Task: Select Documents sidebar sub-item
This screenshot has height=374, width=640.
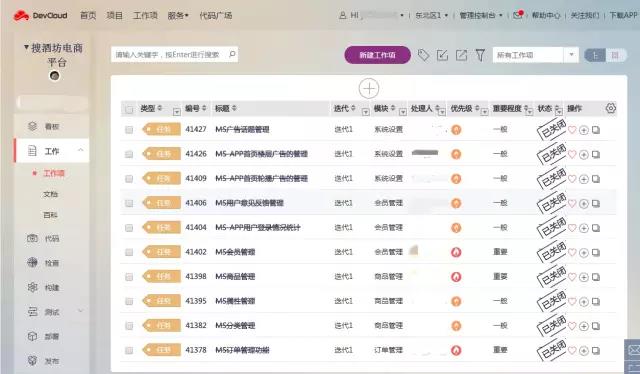Action: point(51,194)
